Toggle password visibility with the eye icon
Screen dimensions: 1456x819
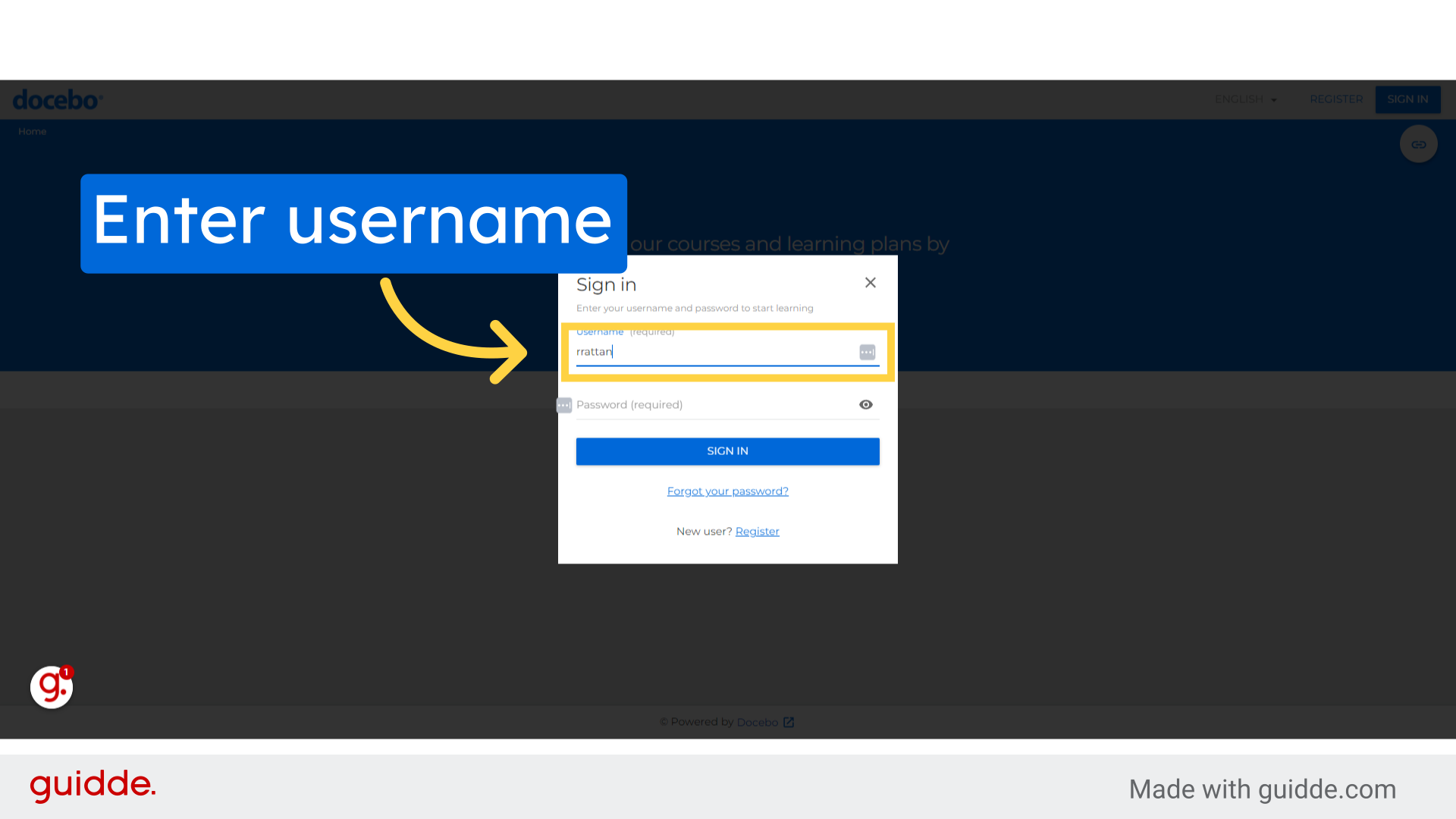pyautogui.click(x=866, y=404)
